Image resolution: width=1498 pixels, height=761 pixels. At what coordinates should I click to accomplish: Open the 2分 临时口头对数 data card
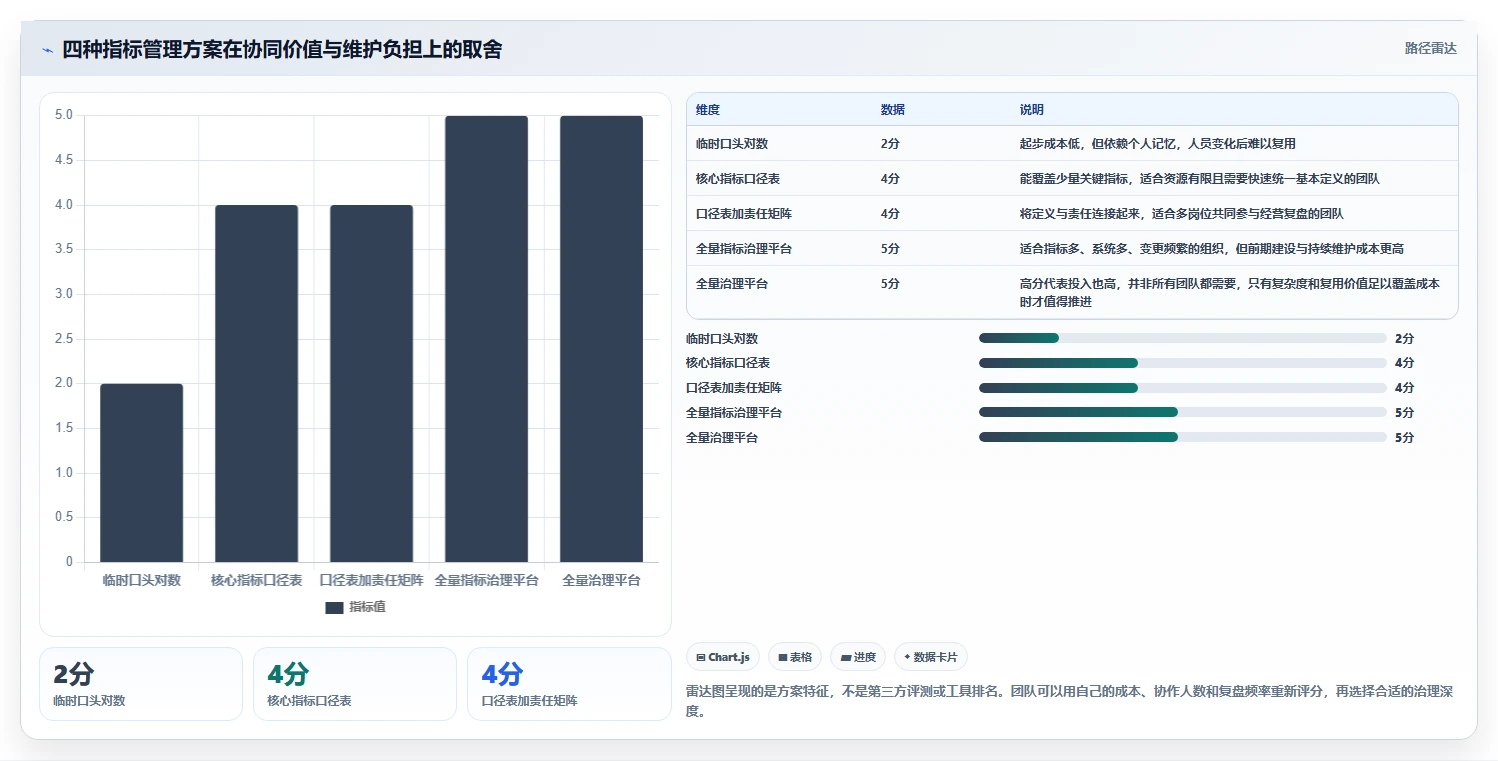pos(141,684)
